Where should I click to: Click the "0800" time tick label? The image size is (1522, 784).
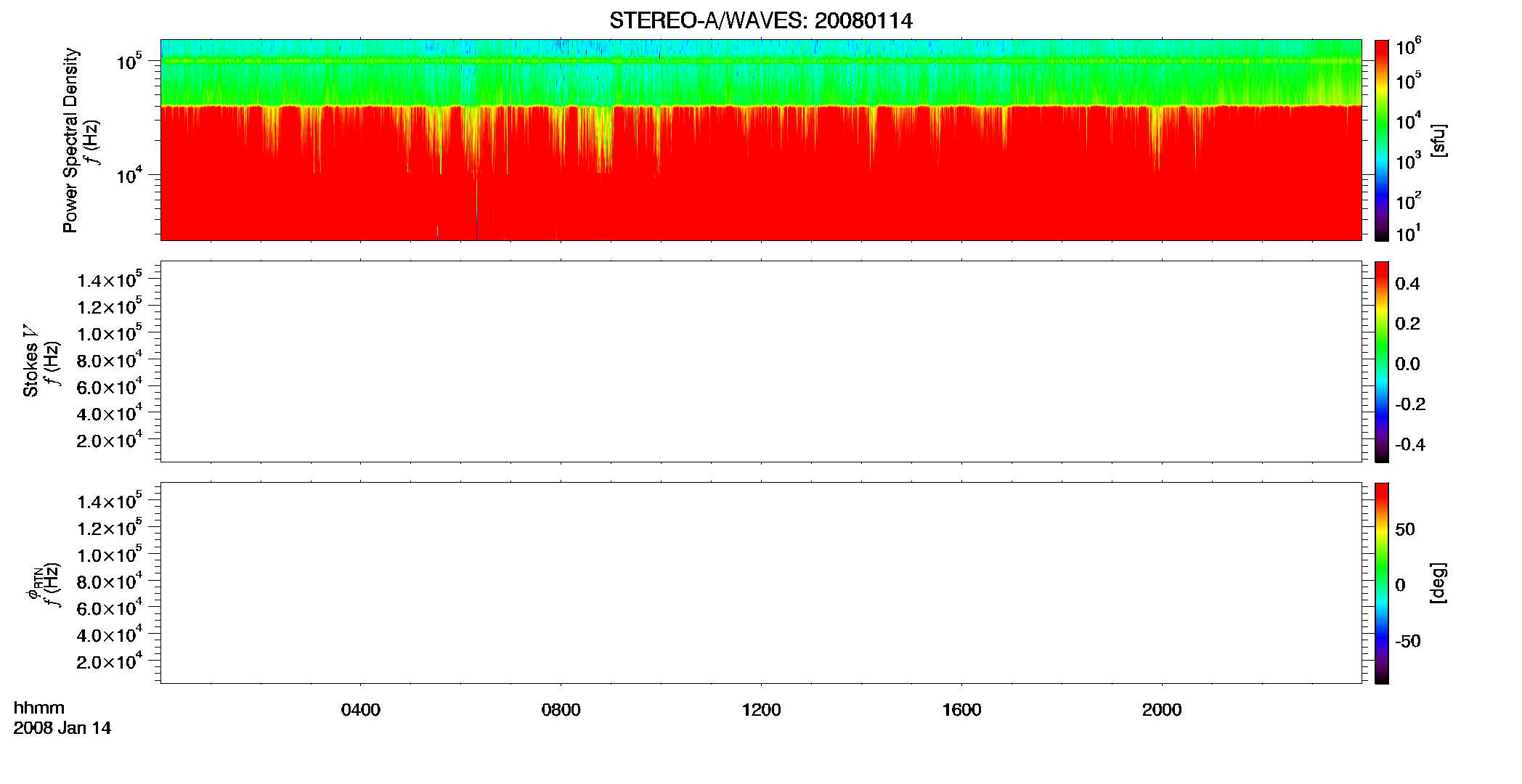tap(561, 710)
